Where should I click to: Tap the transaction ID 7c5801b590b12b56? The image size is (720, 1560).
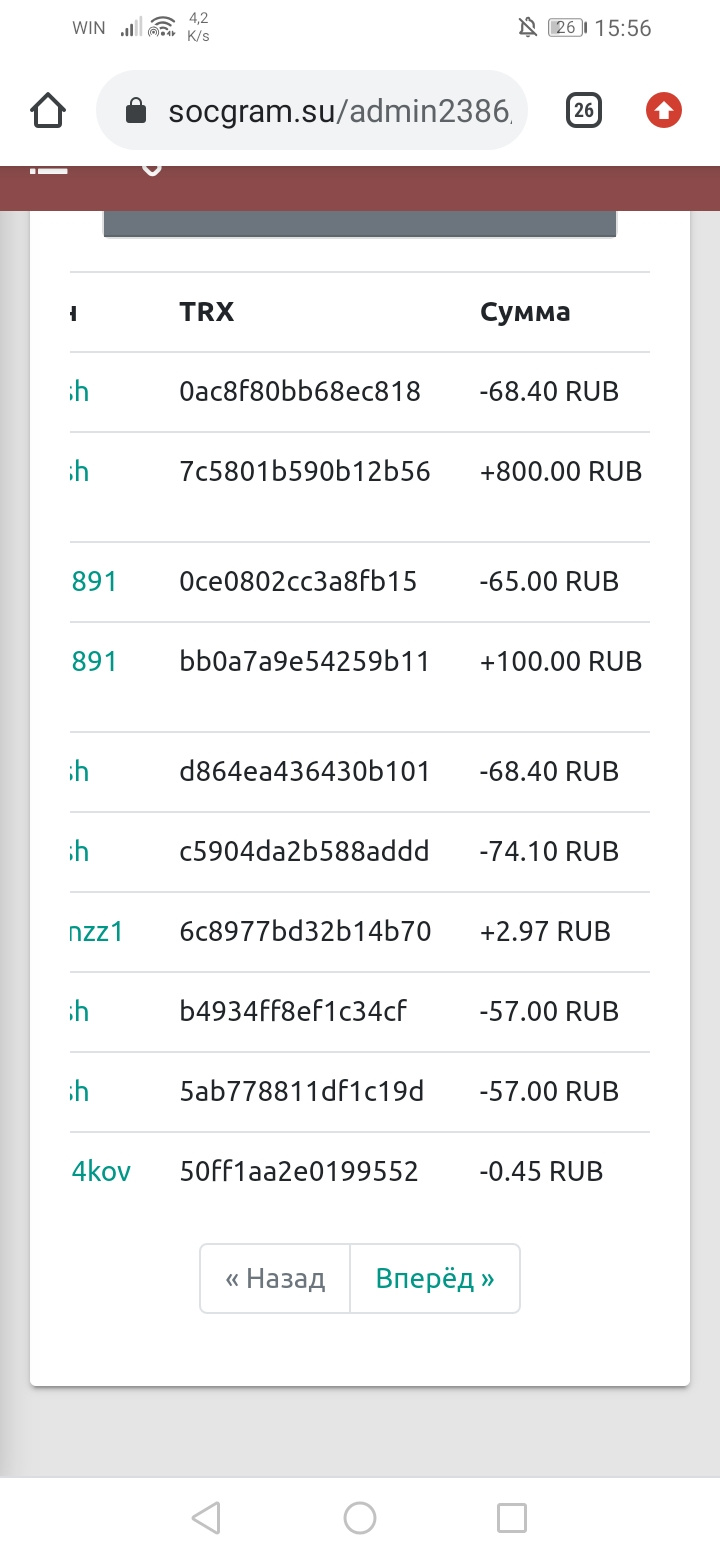click(305, 471)
